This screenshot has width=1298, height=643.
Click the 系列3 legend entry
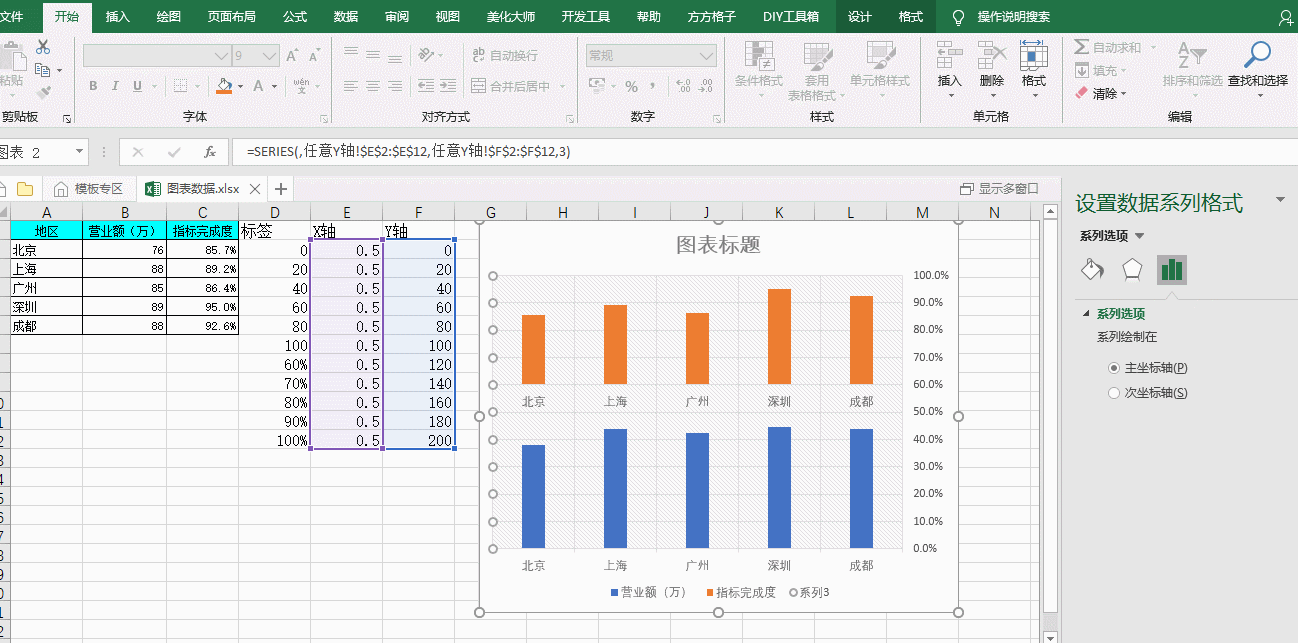[x=809, y=592]
